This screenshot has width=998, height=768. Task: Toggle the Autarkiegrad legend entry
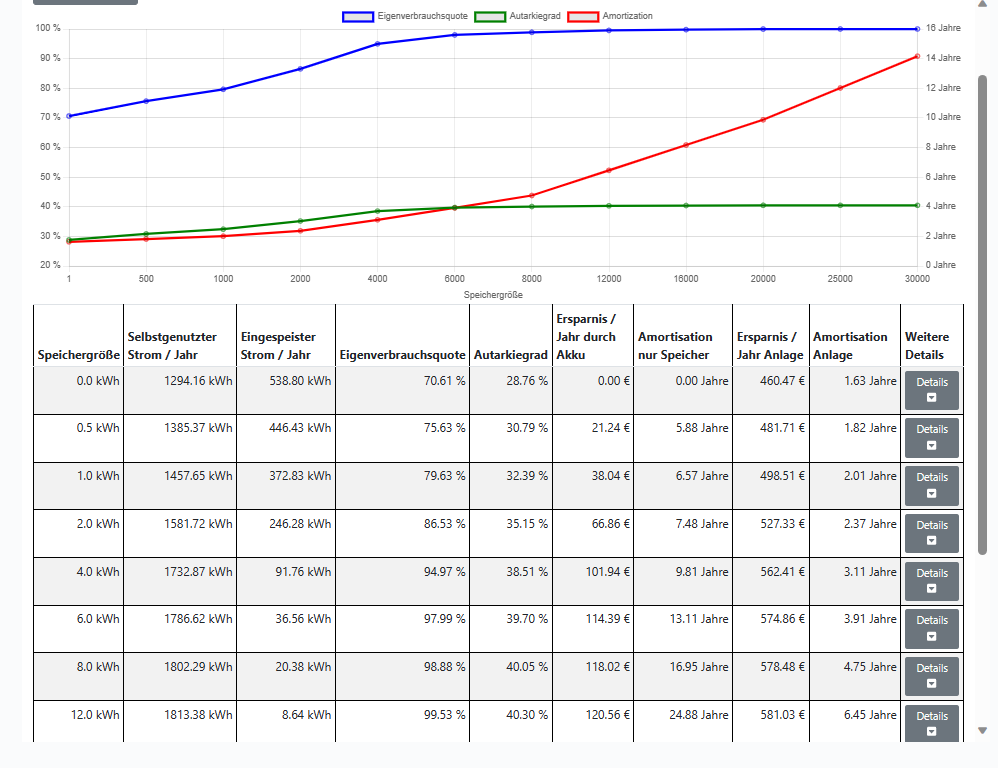click(x=518, y=17)
